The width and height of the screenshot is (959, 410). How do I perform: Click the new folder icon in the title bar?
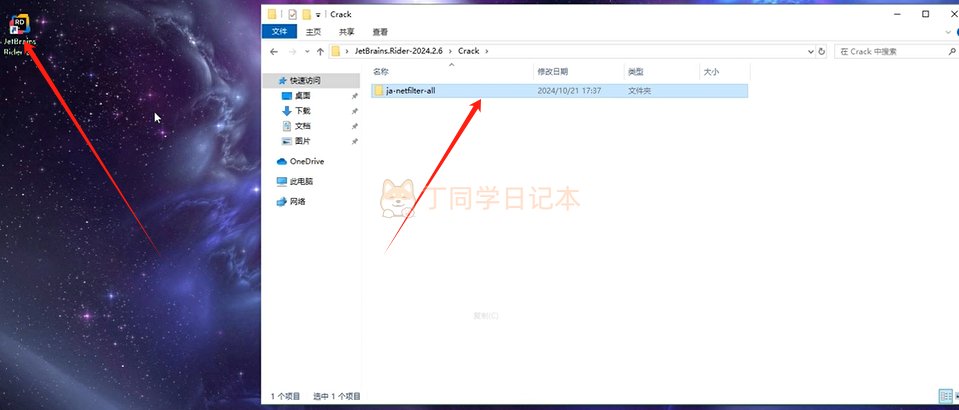coord(307,14)
